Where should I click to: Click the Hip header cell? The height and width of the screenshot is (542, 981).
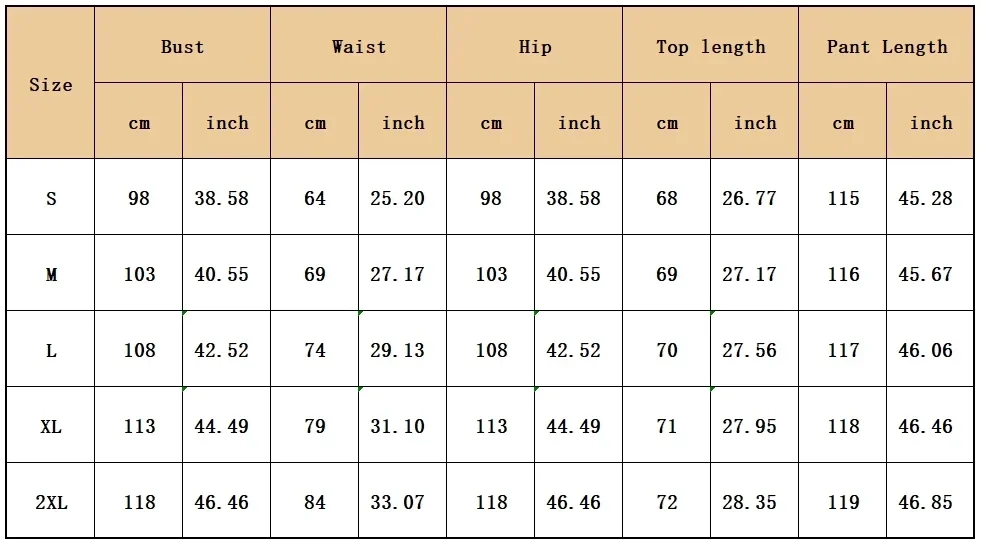(535, 45)
